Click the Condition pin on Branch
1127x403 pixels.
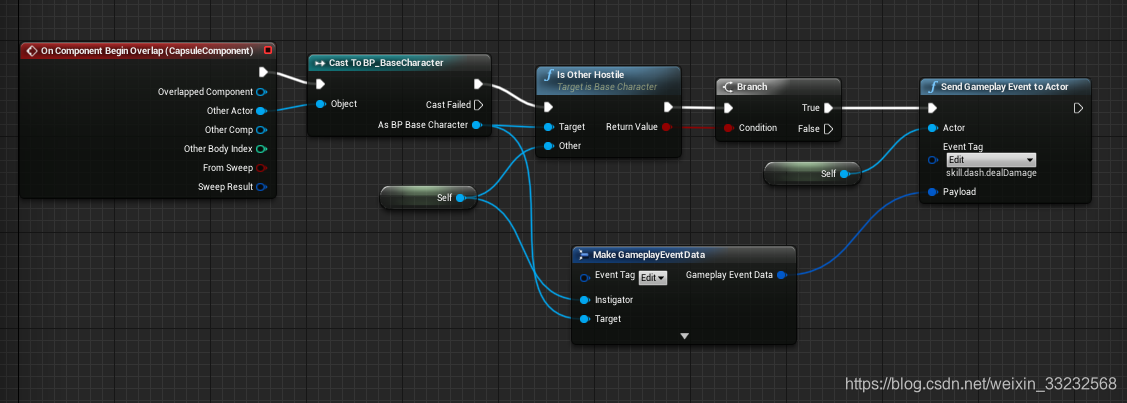coord(728,128)
